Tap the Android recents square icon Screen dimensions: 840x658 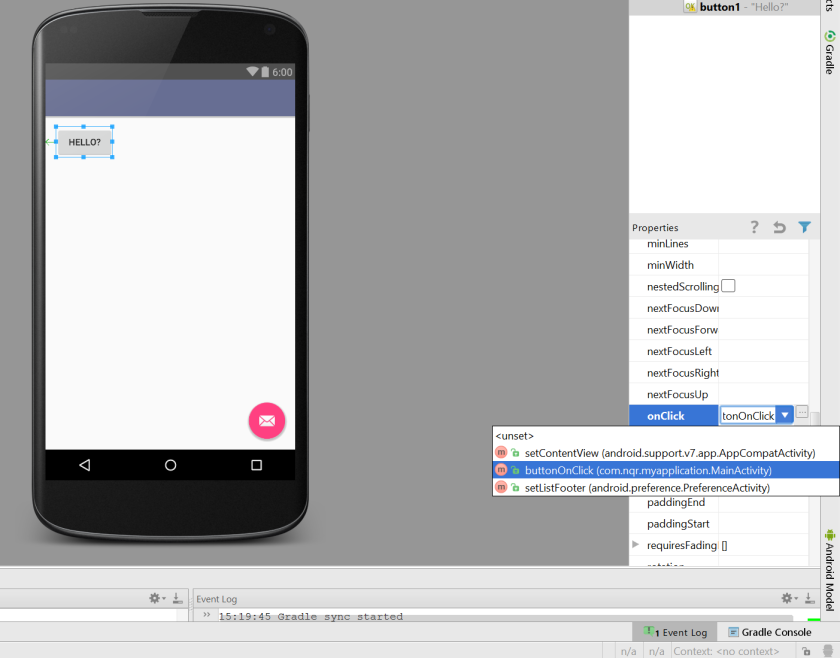[x=257, y=465]
